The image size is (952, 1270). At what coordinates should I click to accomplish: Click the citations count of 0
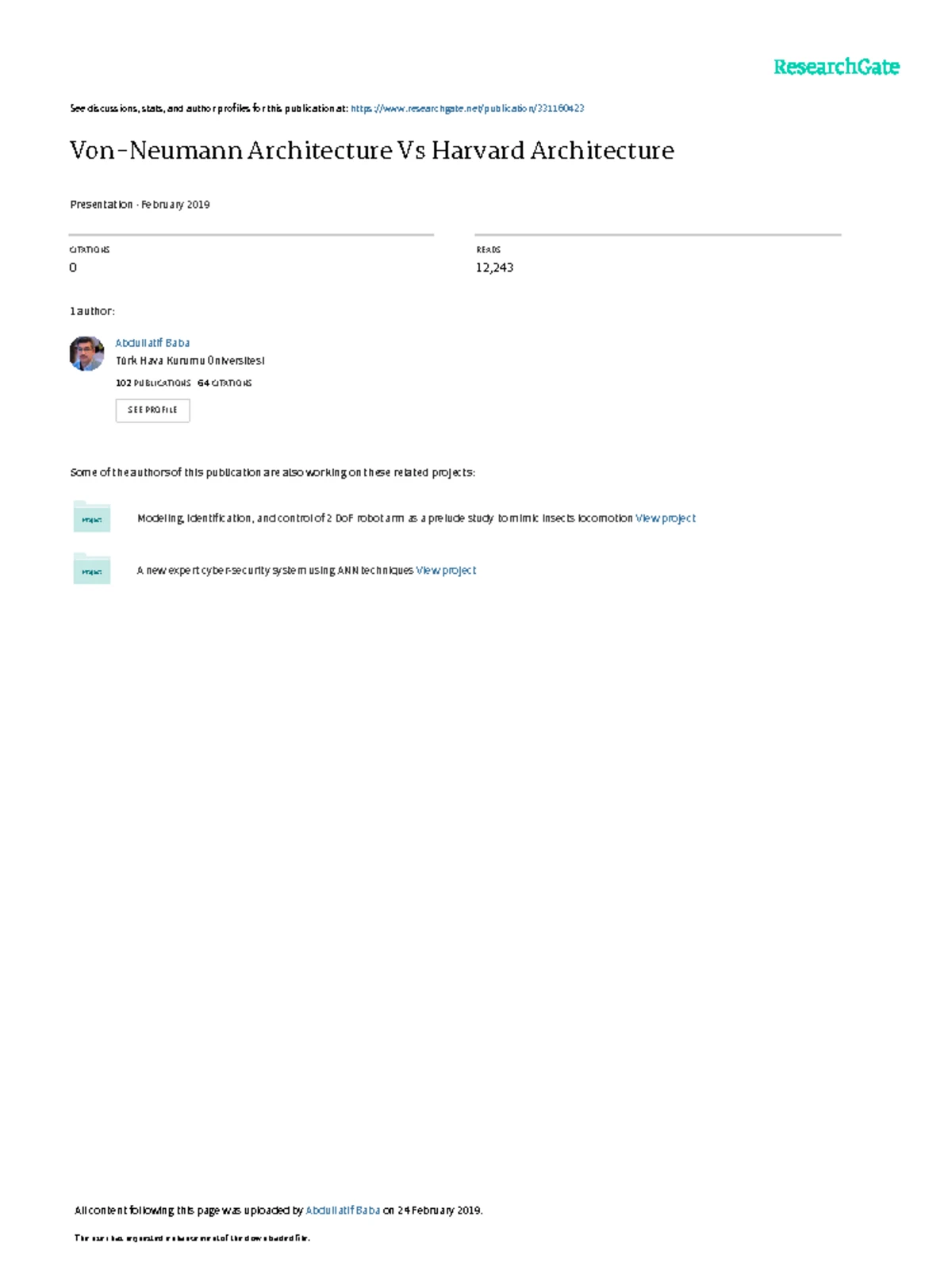click(x=73, y=267)
